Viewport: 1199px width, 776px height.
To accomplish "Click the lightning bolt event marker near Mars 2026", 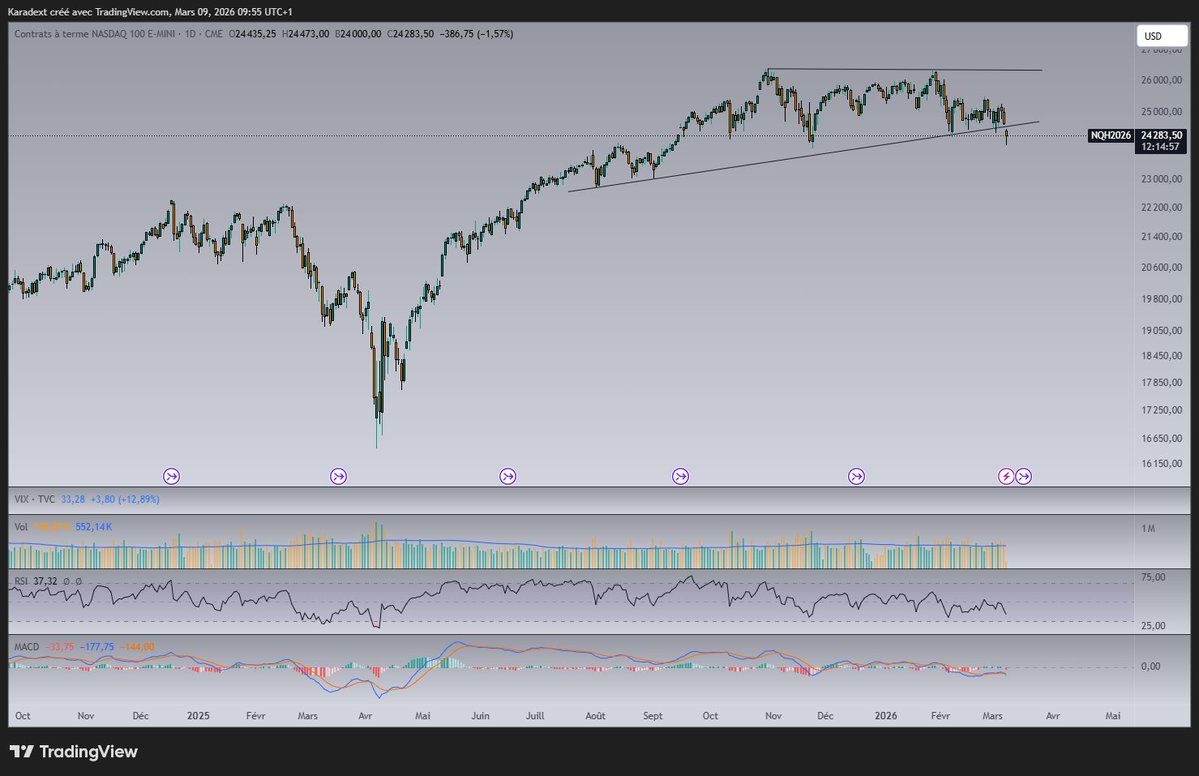I will click(x=1006, y=476).
